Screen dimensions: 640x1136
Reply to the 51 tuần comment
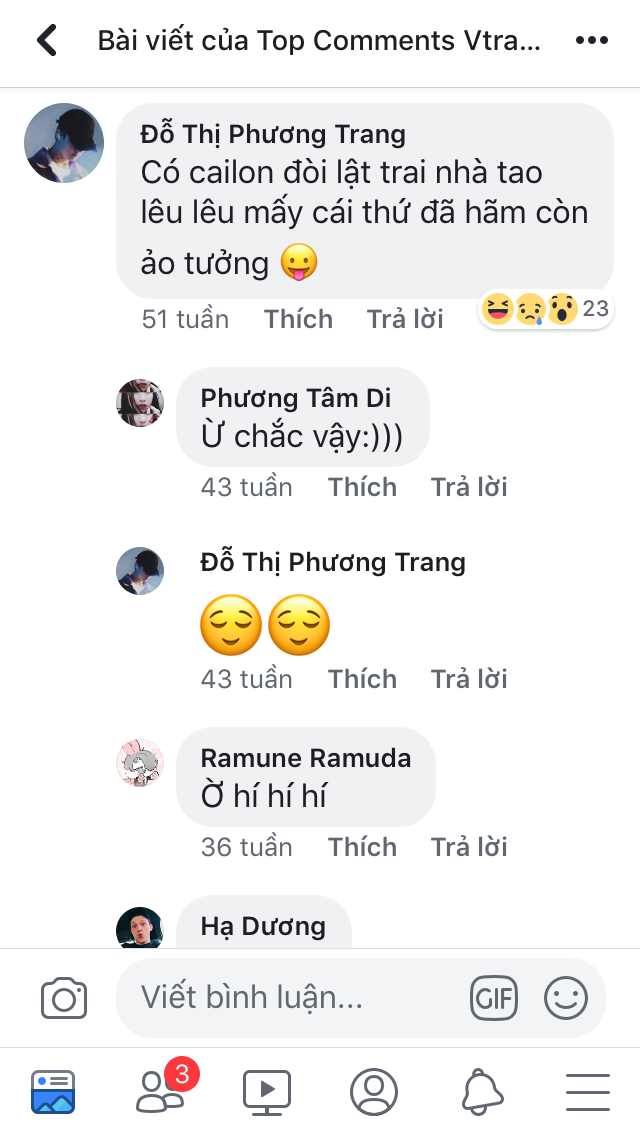(405, 319)
